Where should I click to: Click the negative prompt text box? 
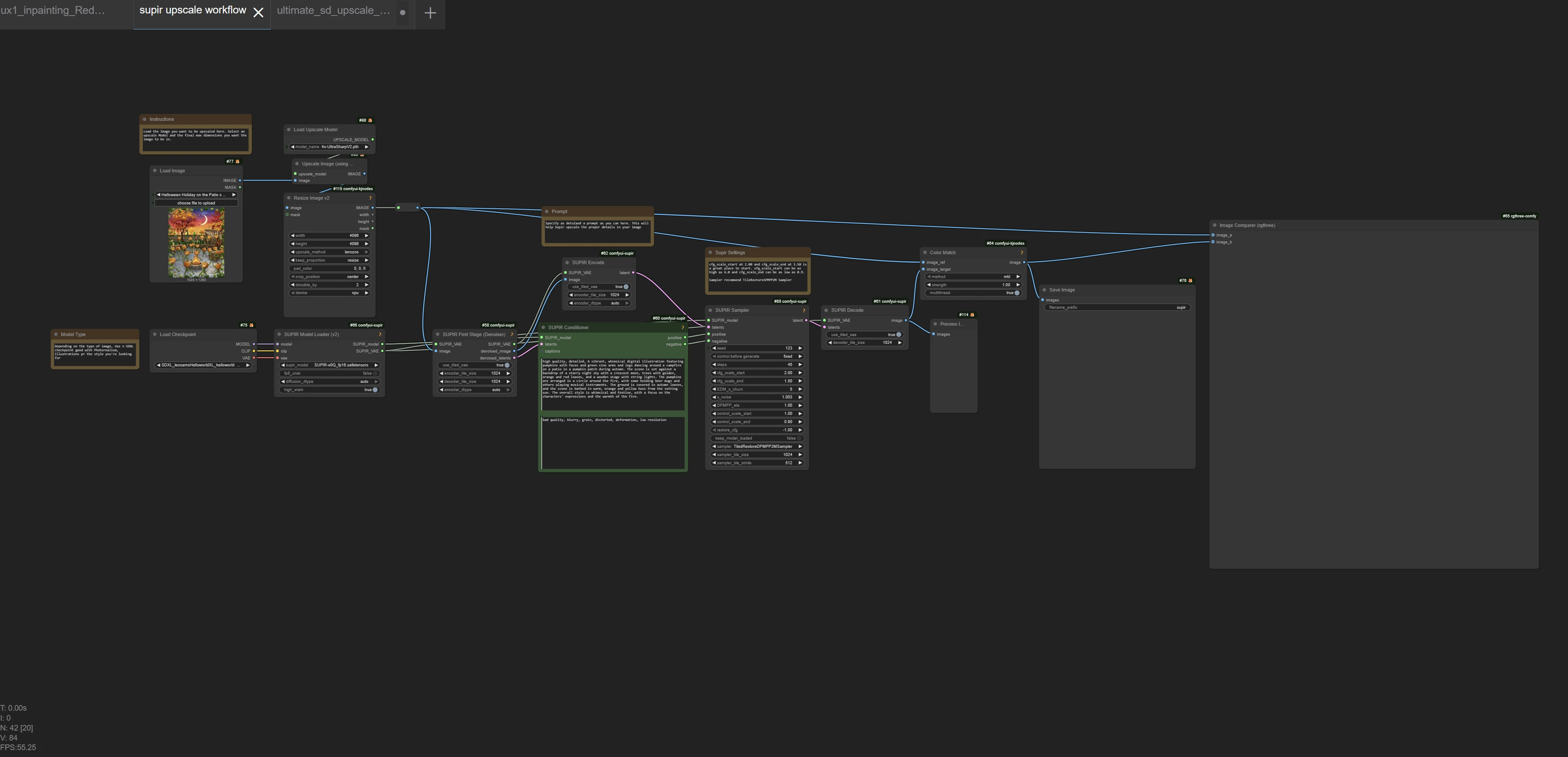612,442
